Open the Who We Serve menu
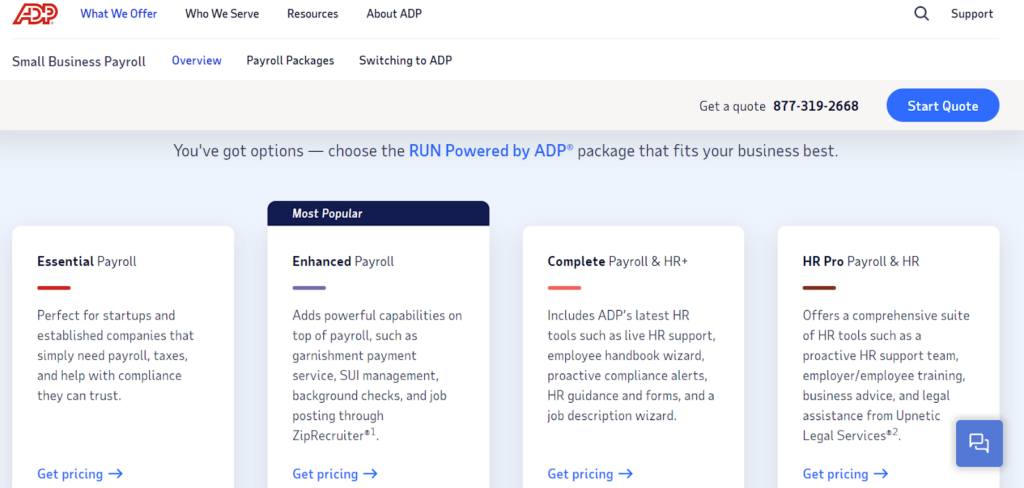Image resolution: width=1024 pixels, height=488 pixels. pos(222,14)
